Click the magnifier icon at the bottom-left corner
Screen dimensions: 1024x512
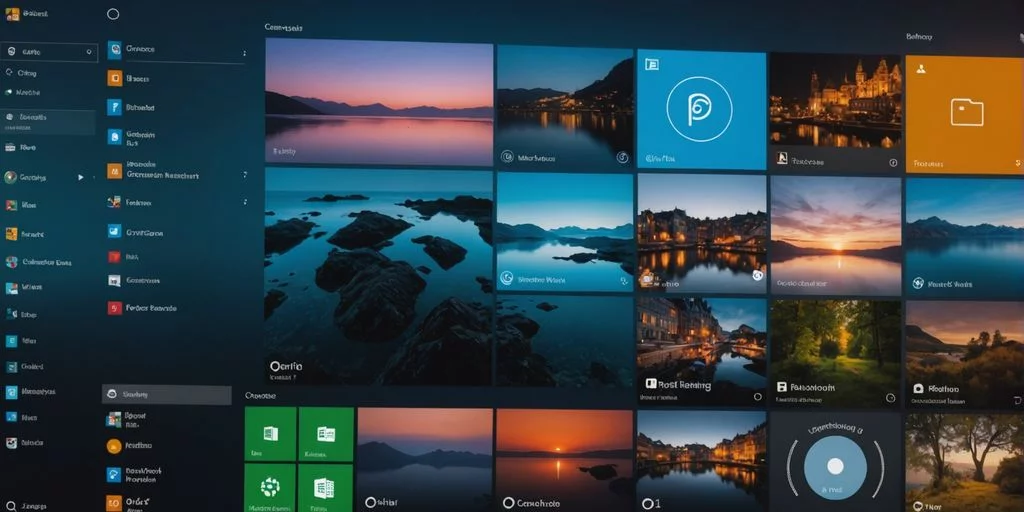pyautogui.click(x=10, y=505)
